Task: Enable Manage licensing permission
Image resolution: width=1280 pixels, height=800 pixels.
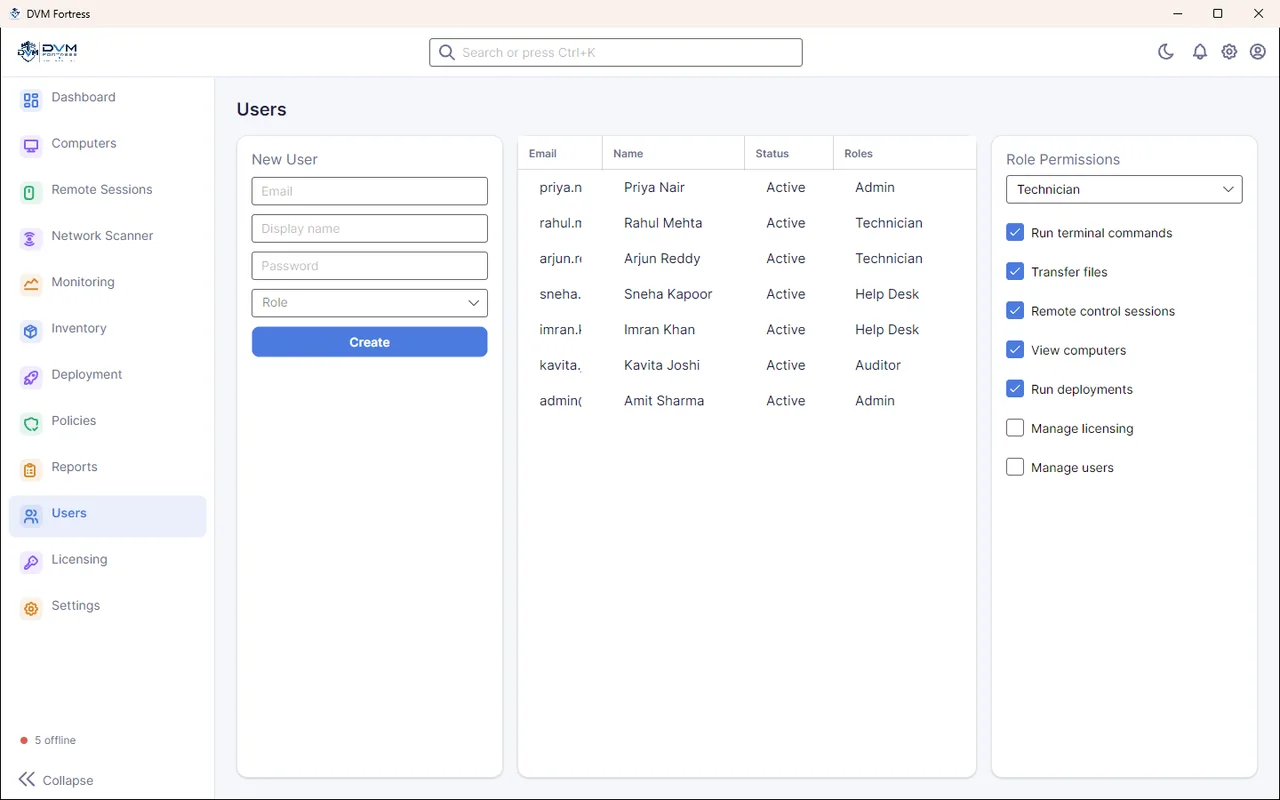Action: pyautogui.click(x=1015, y=428)
